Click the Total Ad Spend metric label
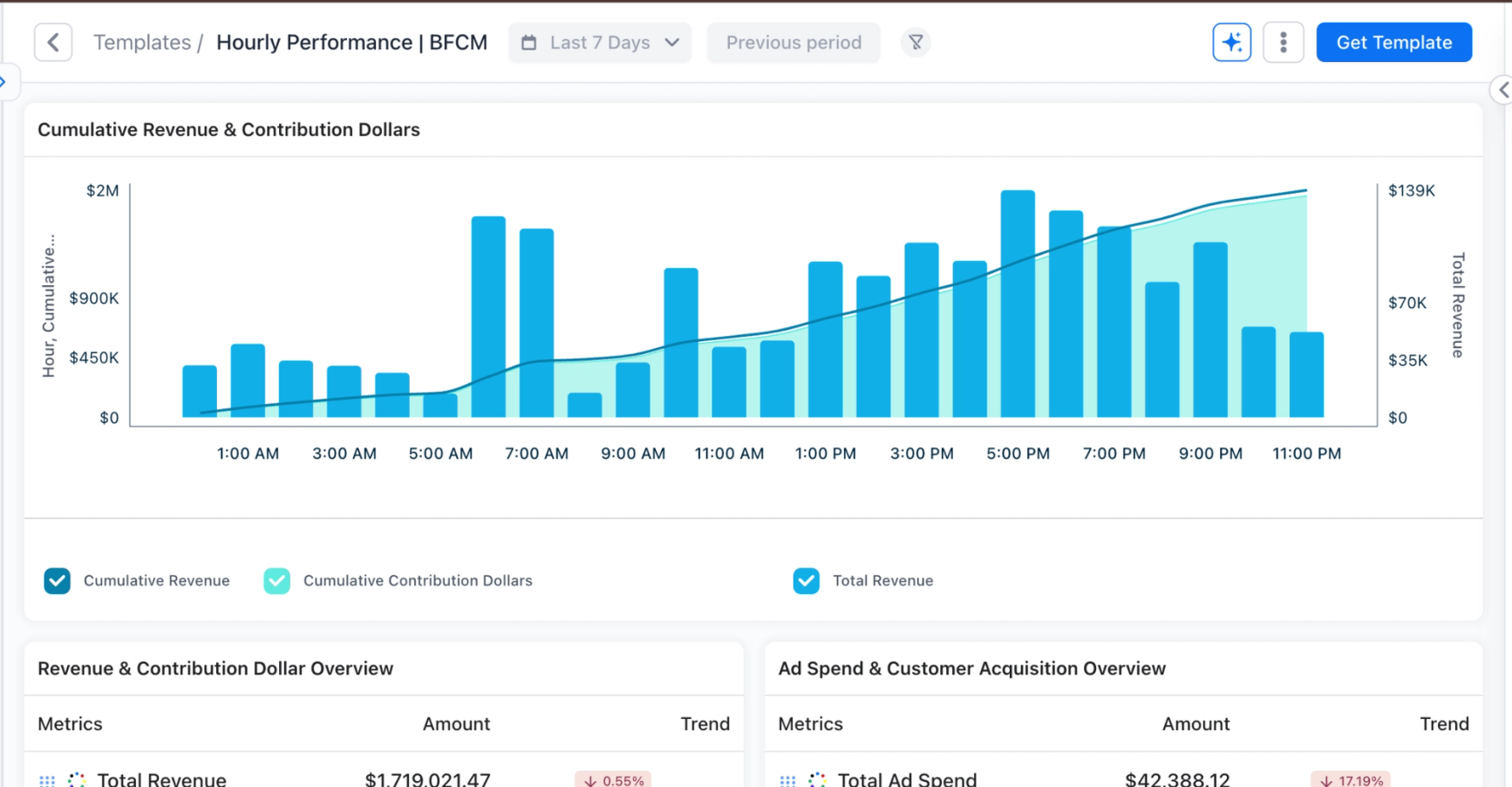 [907, 779]
